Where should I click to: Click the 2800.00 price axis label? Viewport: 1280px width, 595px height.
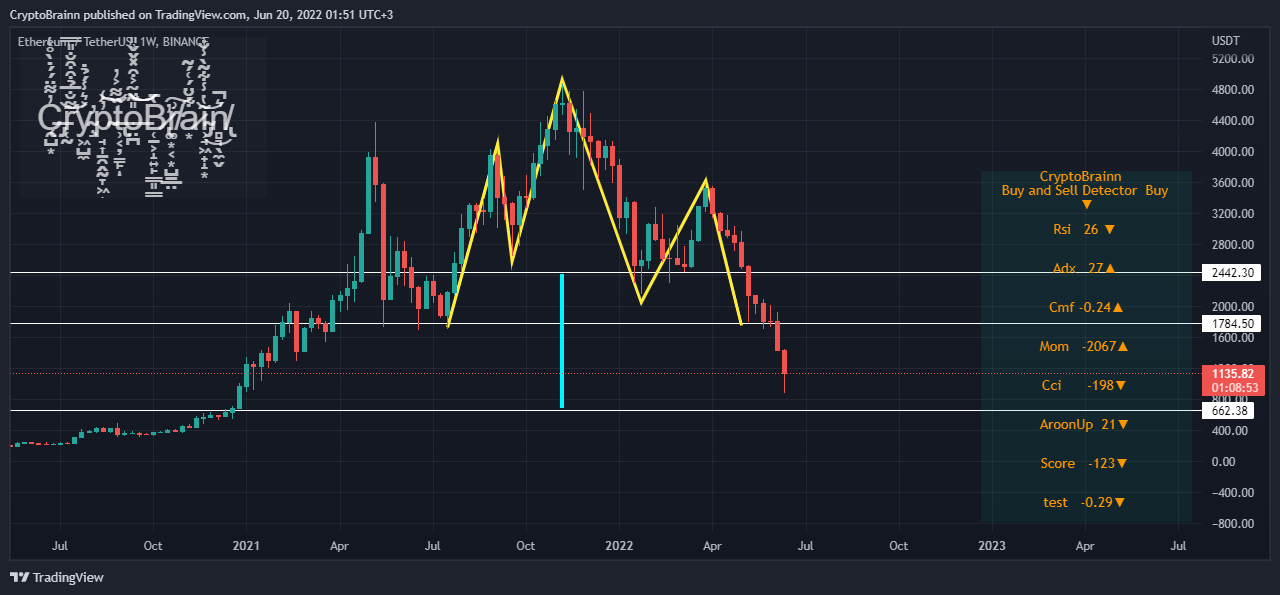1233,244
